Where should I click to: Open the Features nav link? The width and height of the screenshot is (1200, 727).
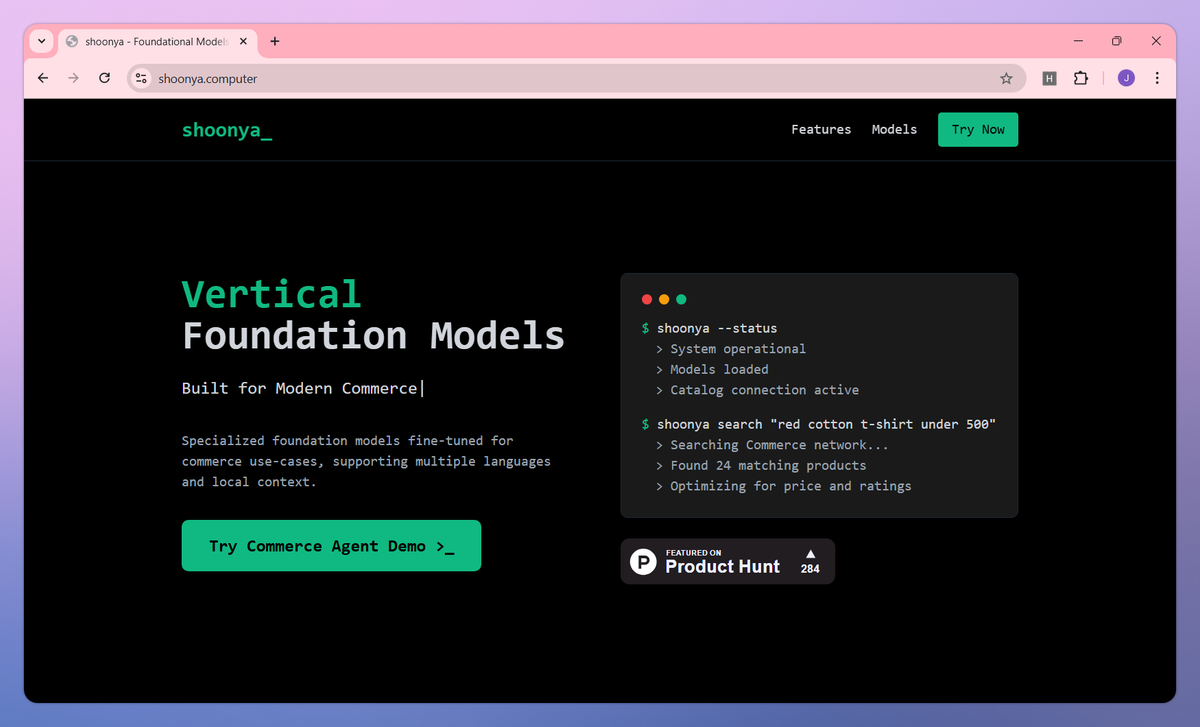click(821, 129)
